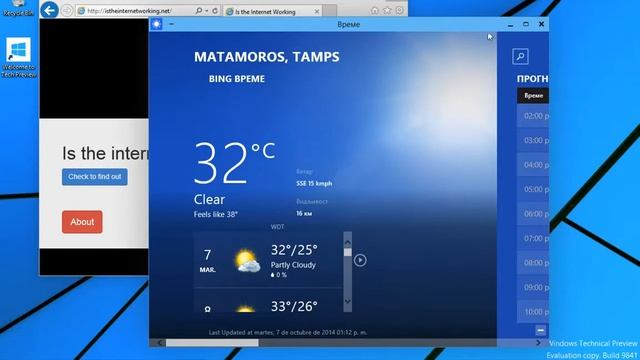Open the Recycle Bin desktop icon
The image size is (640, 360).
click(18, 8)
